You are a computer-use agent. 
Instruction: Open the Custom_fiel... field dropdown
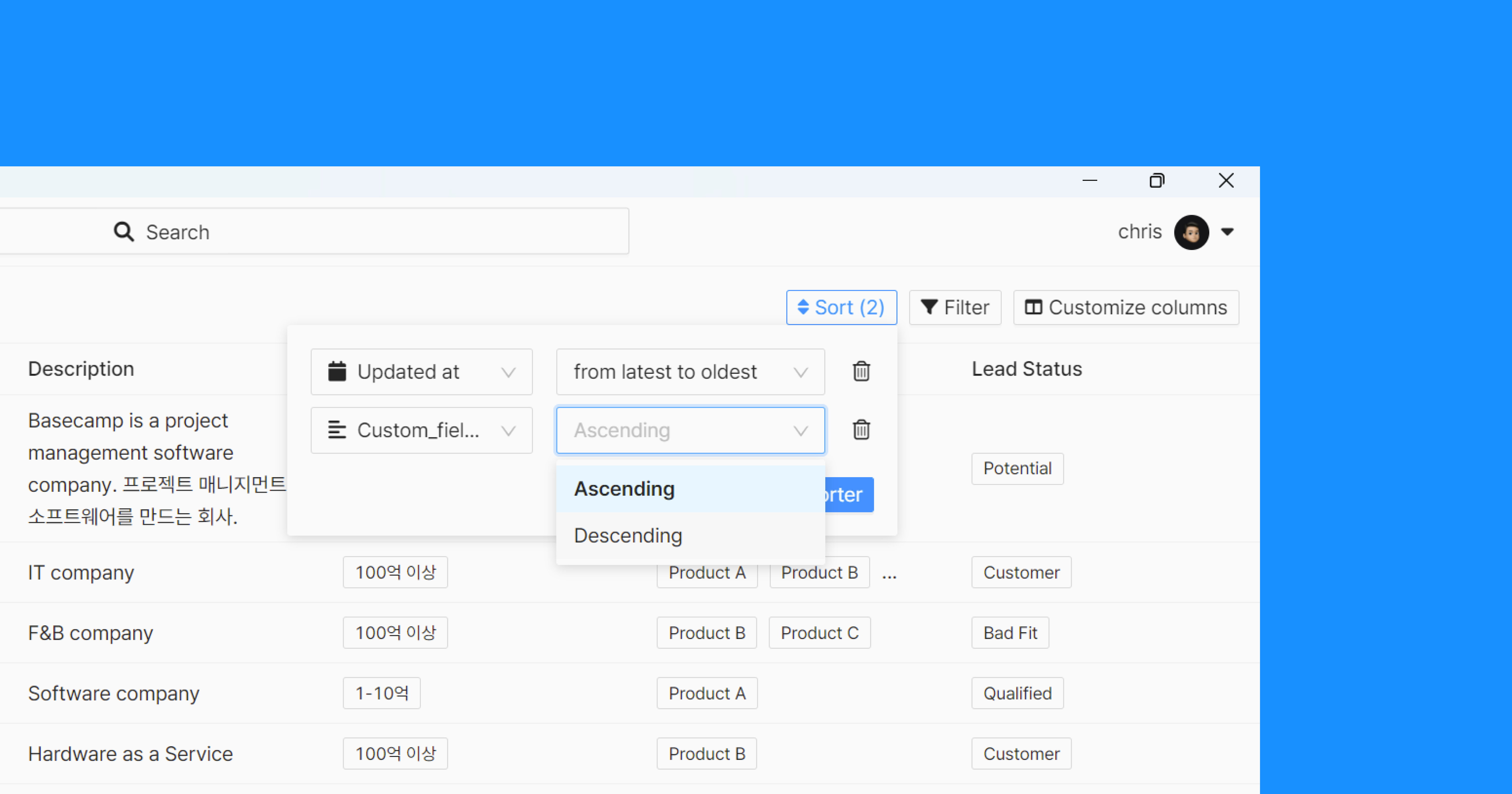[421, 431]
